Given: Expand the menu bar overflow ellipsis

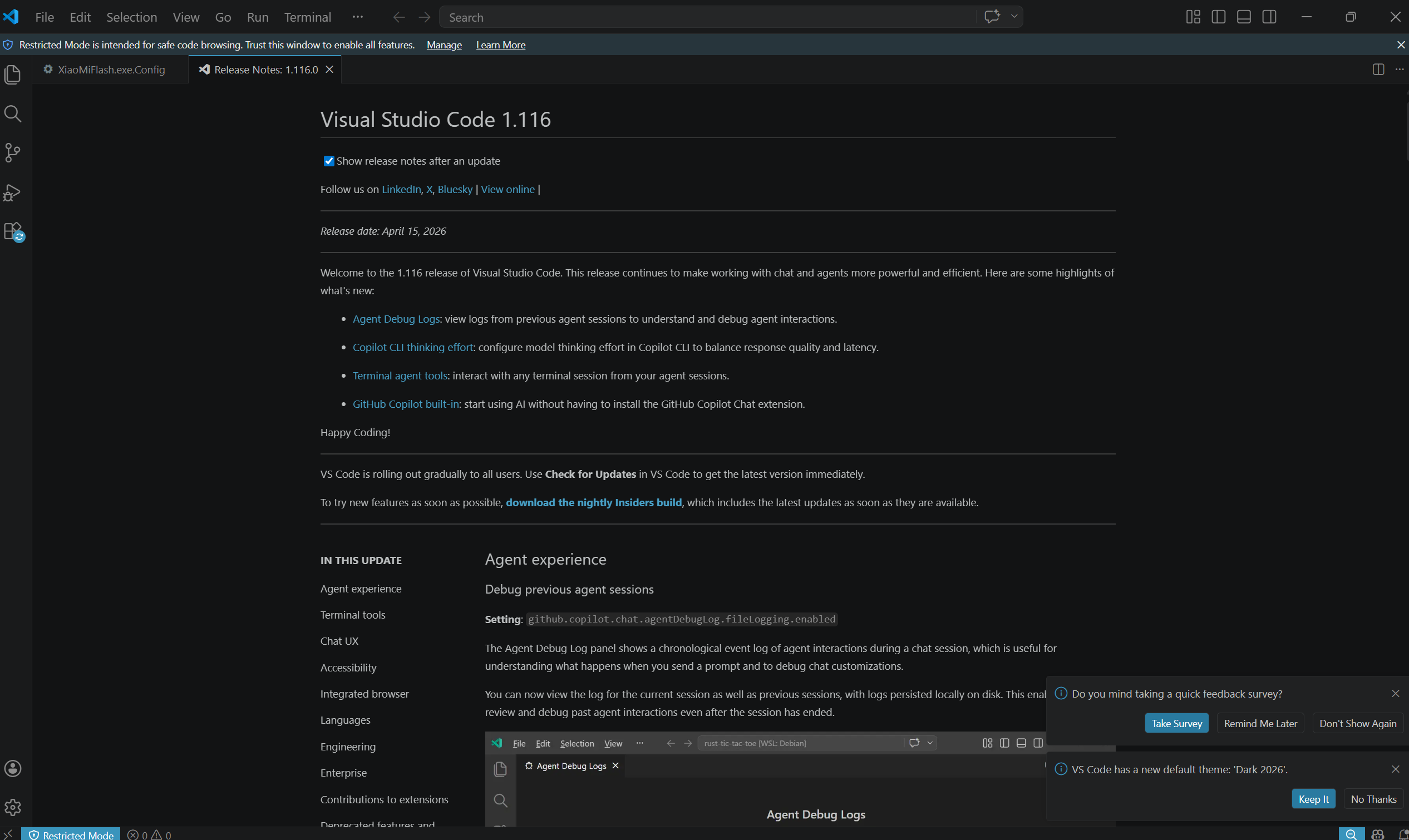Looking at the screenshot, I should tap(357, 17).
